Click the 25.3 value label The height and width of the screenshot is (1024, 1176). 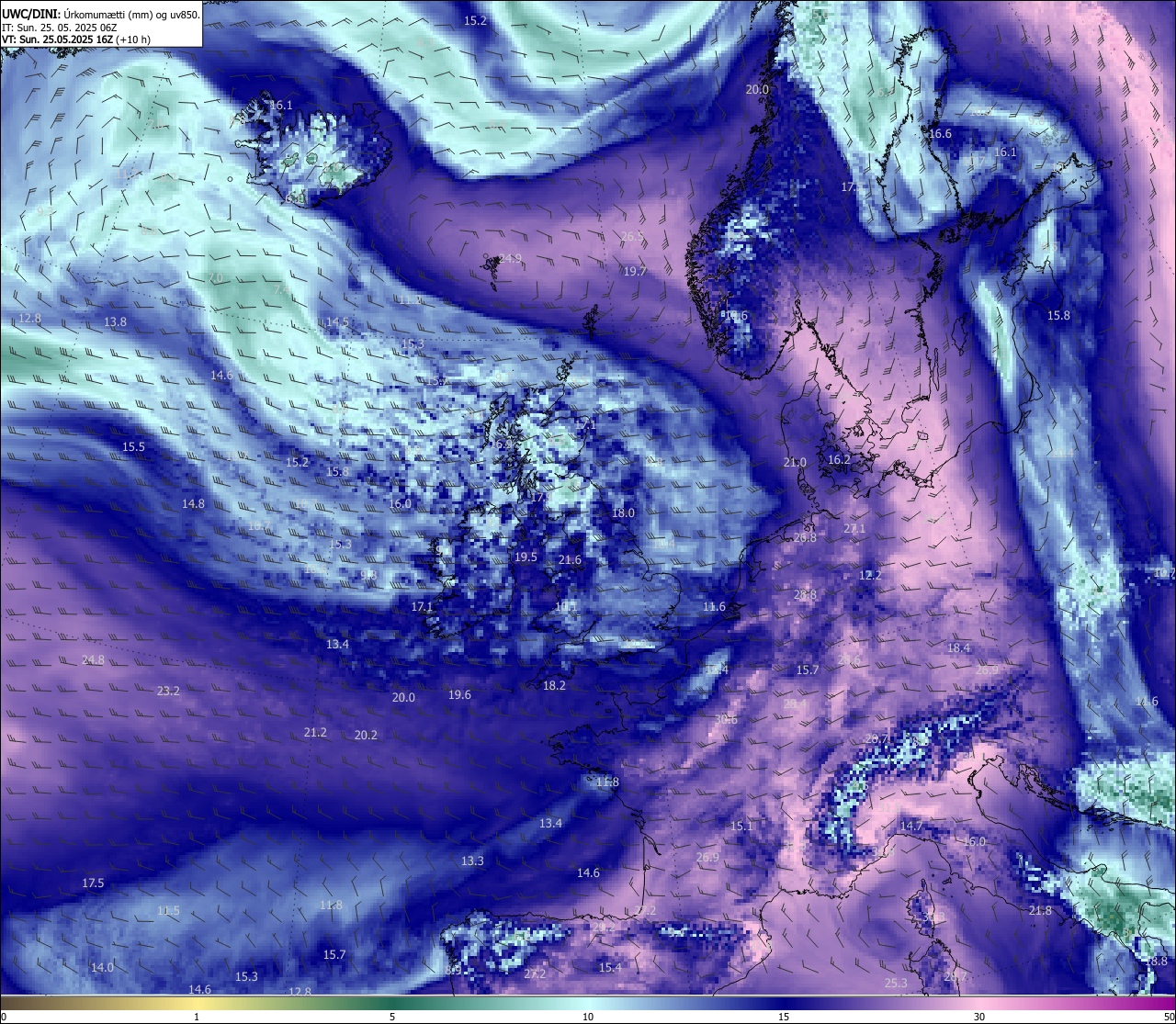(896, 983)
